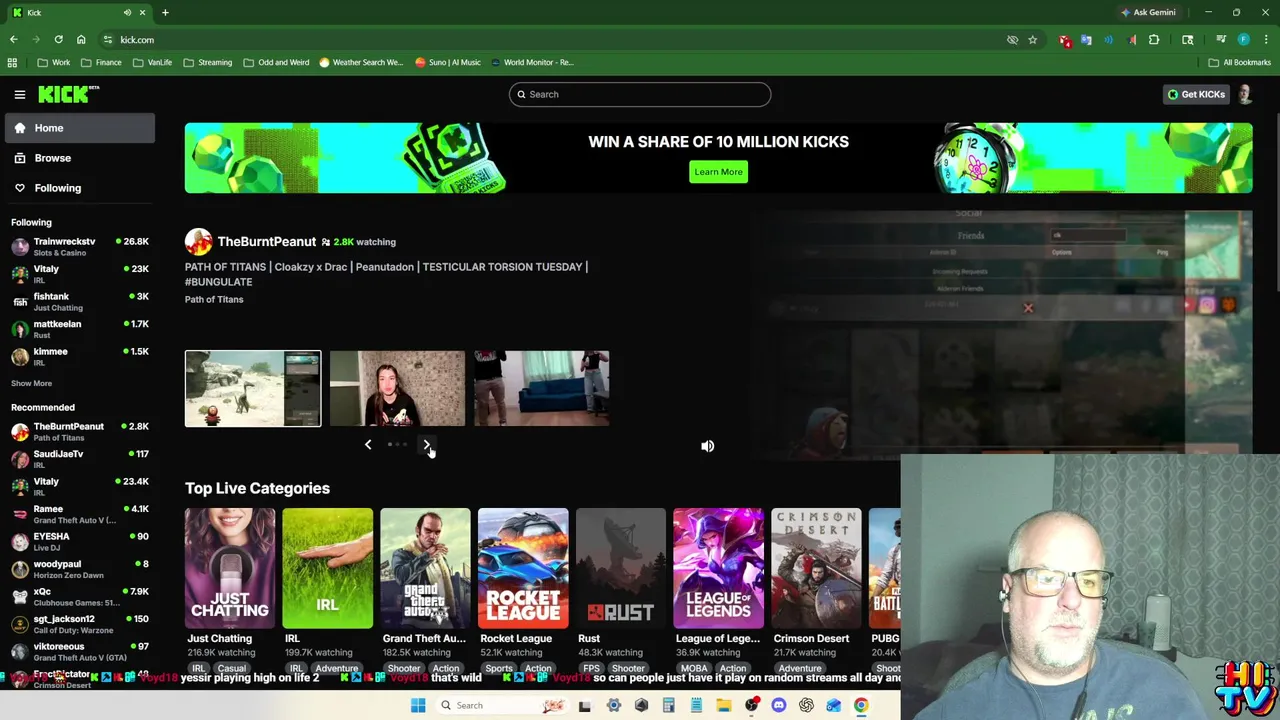Open the Work bookmarks folder
Image resolution: width=1280 pixels, height=720 pixels.
coord(54,62)
